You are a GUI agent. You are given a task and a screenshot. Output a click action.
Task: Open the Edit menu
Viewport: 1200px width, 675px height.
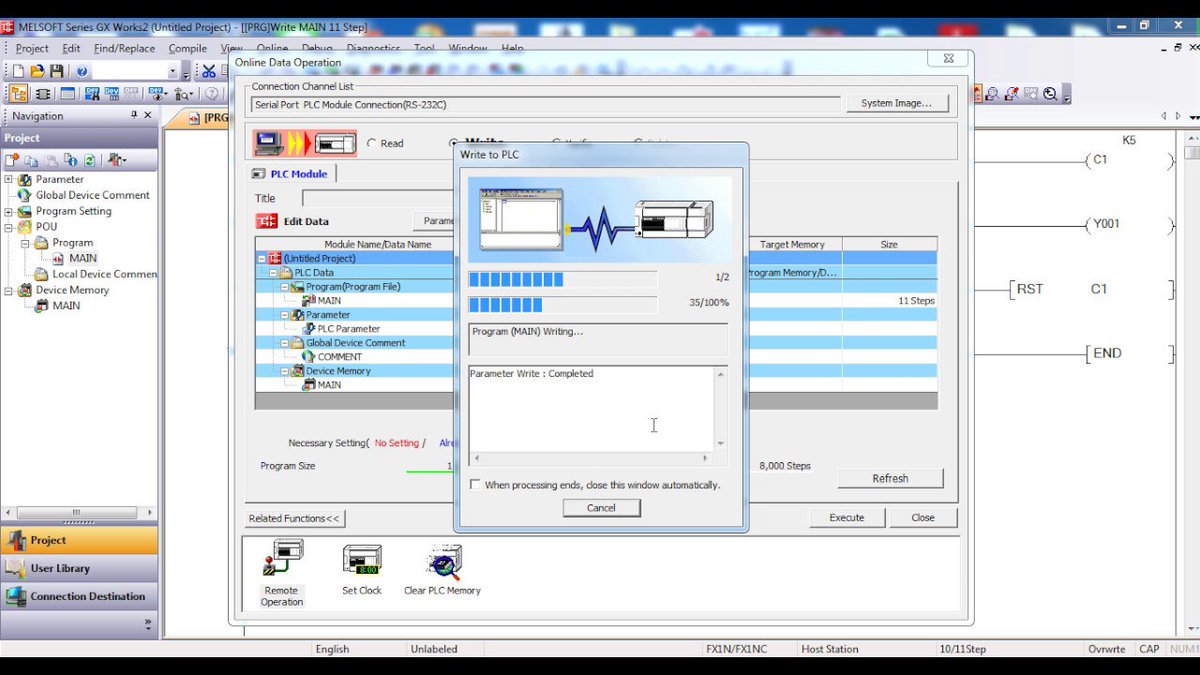pyautogui.click(x=71, y=48)
